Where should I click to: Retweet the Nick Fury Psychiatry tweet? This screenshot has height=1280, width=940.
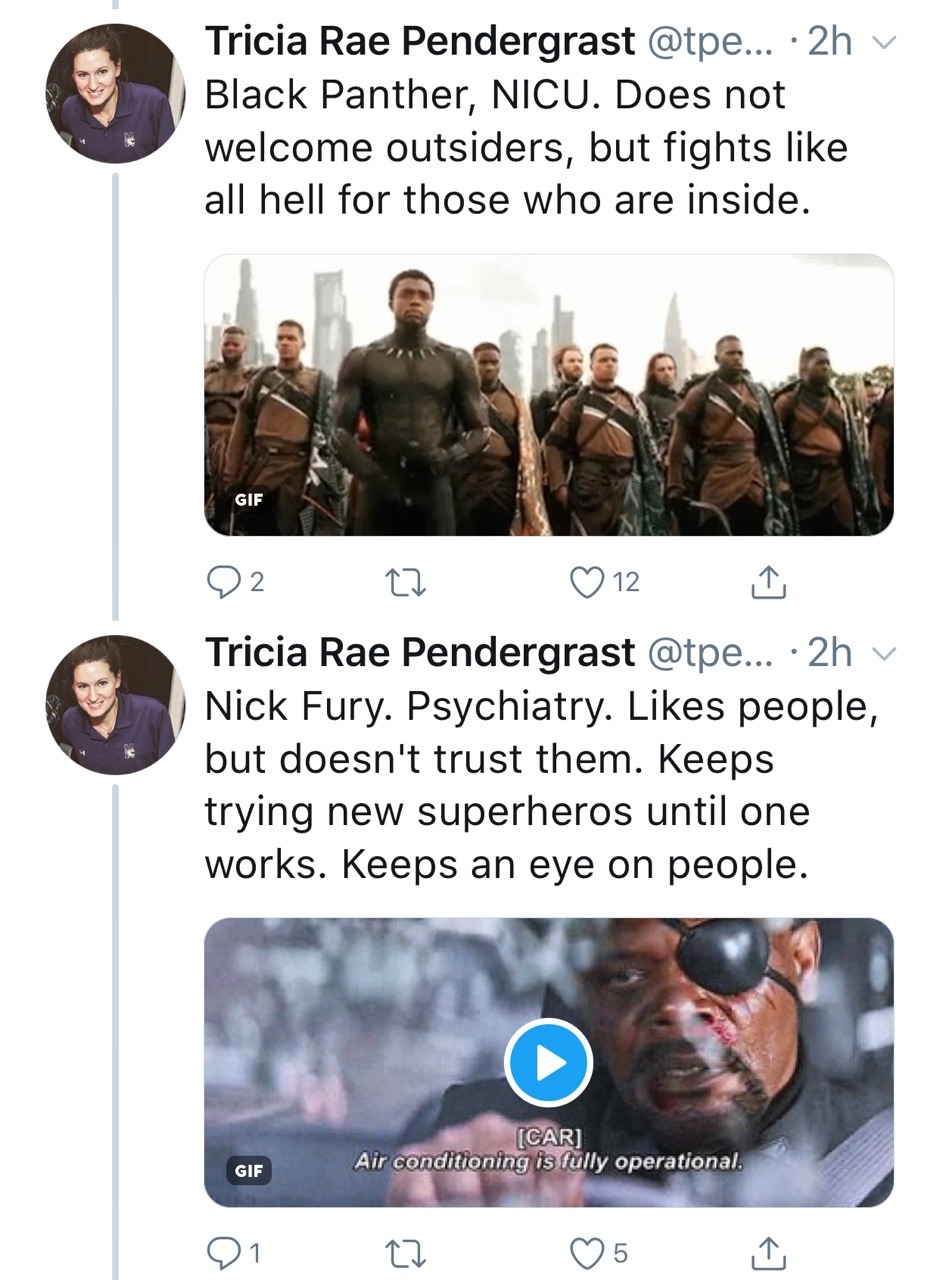click(405, 1251)
